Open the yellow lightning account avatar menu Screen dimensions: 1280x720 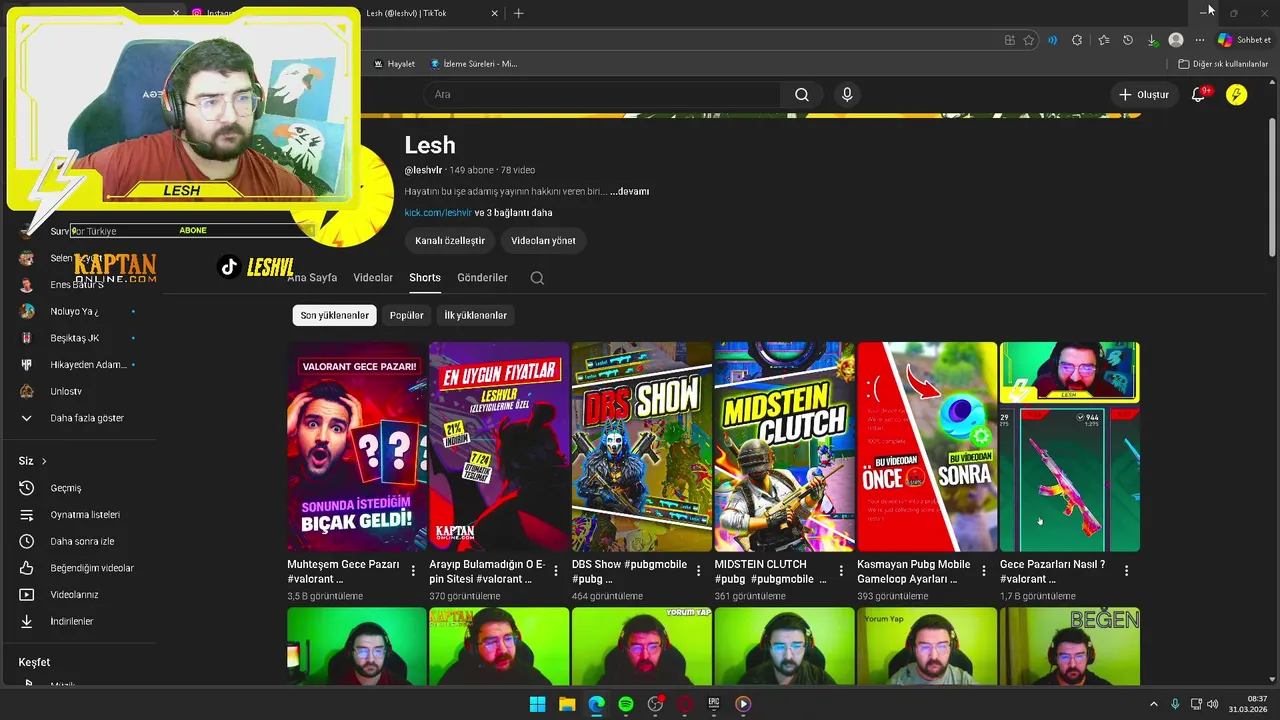pos(1237,95)
